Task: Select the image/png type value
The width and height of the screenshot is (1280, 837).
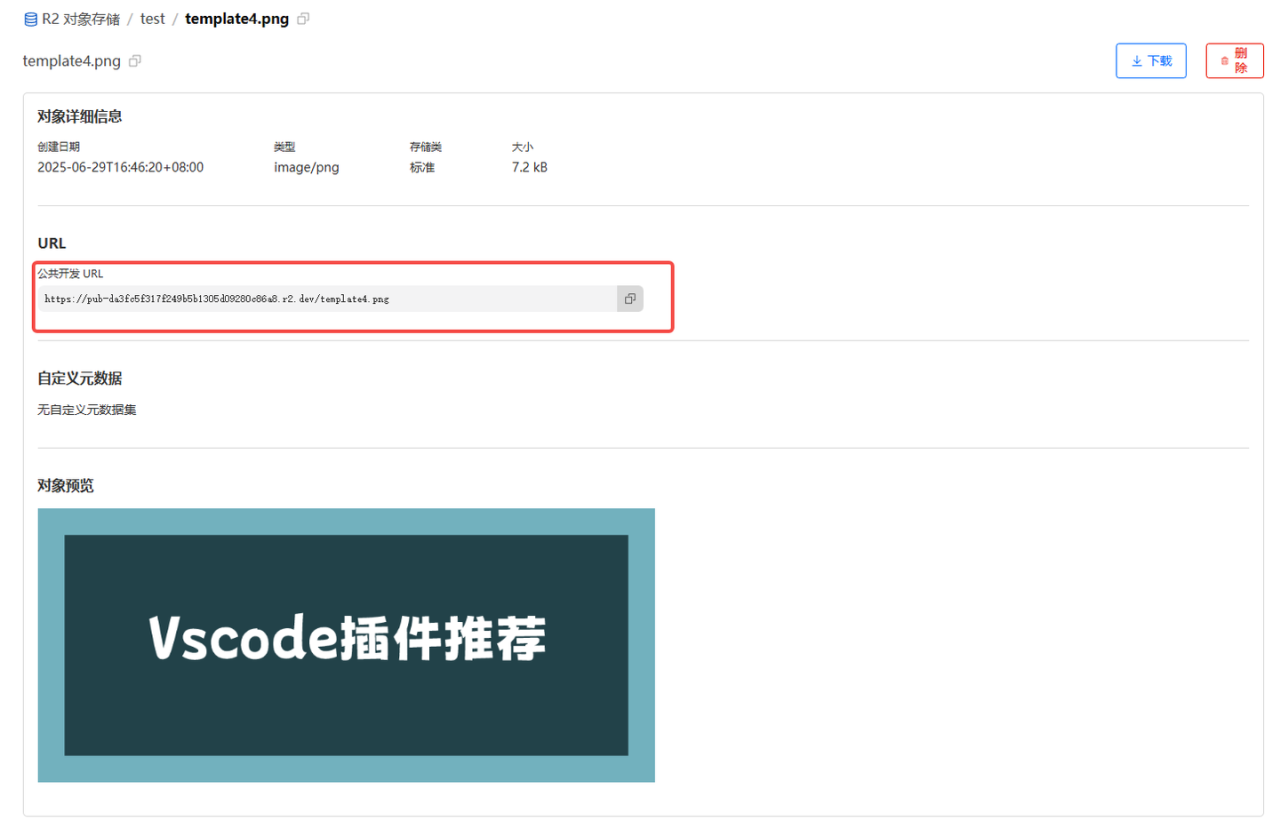Action: click(x=307, y=167)
